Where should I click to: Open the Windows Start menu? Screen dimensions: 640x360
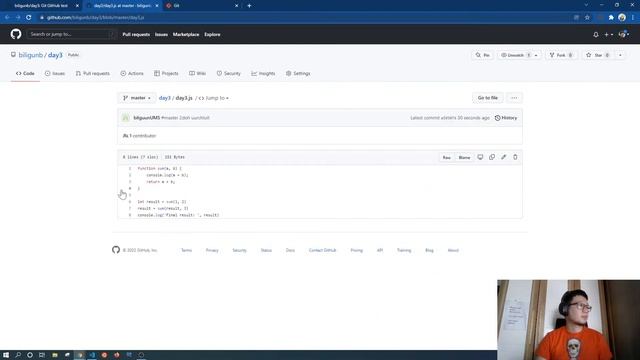point(6,355)
